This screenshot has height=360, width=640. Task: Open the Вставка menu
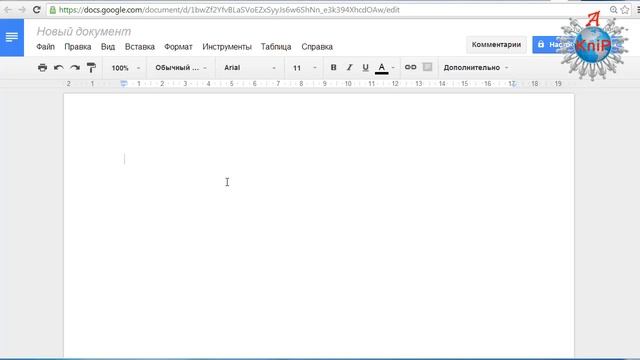[x=140, y=47]
